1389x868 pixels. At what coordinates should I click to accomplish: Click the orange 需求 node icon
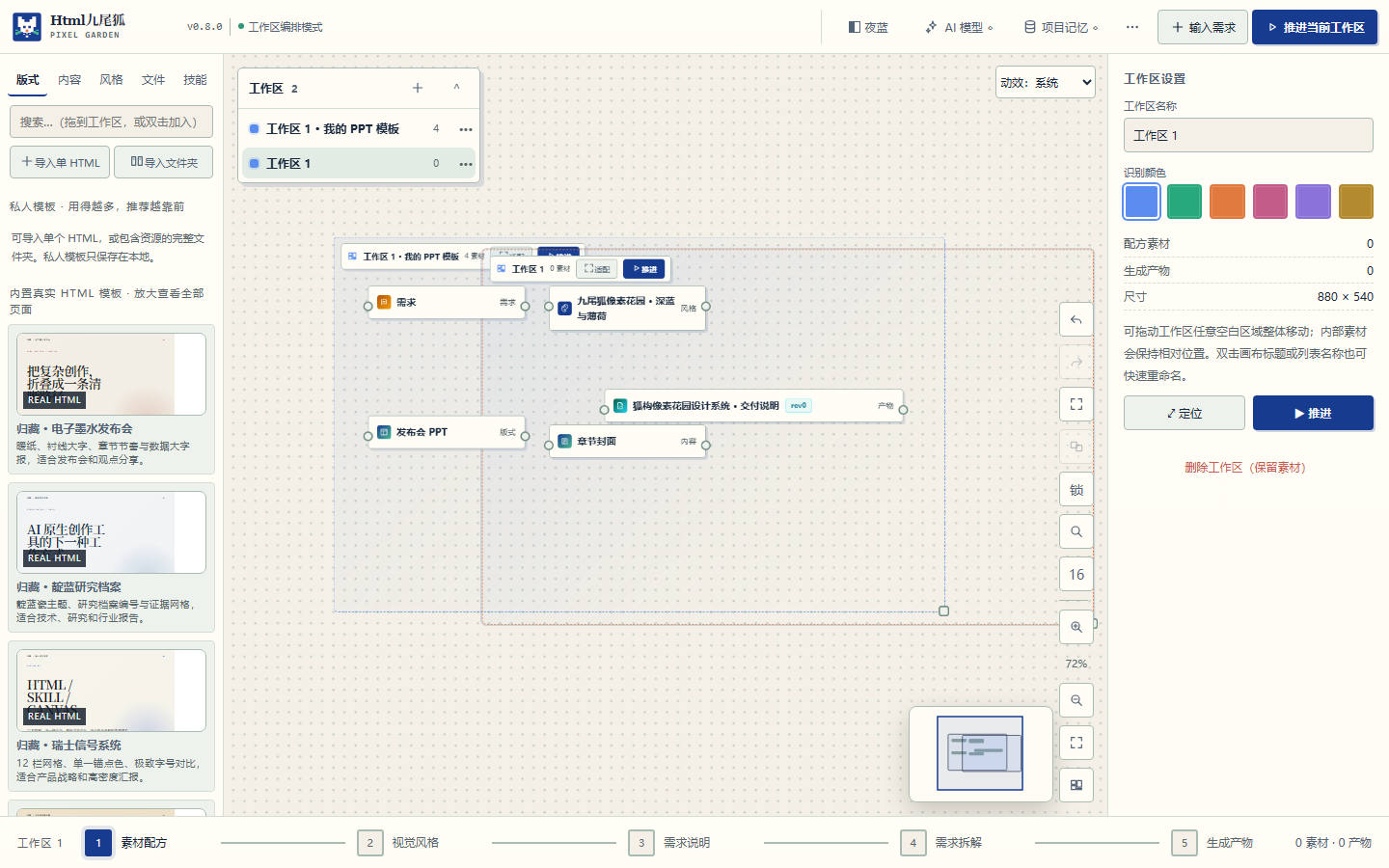click(384, 302)
